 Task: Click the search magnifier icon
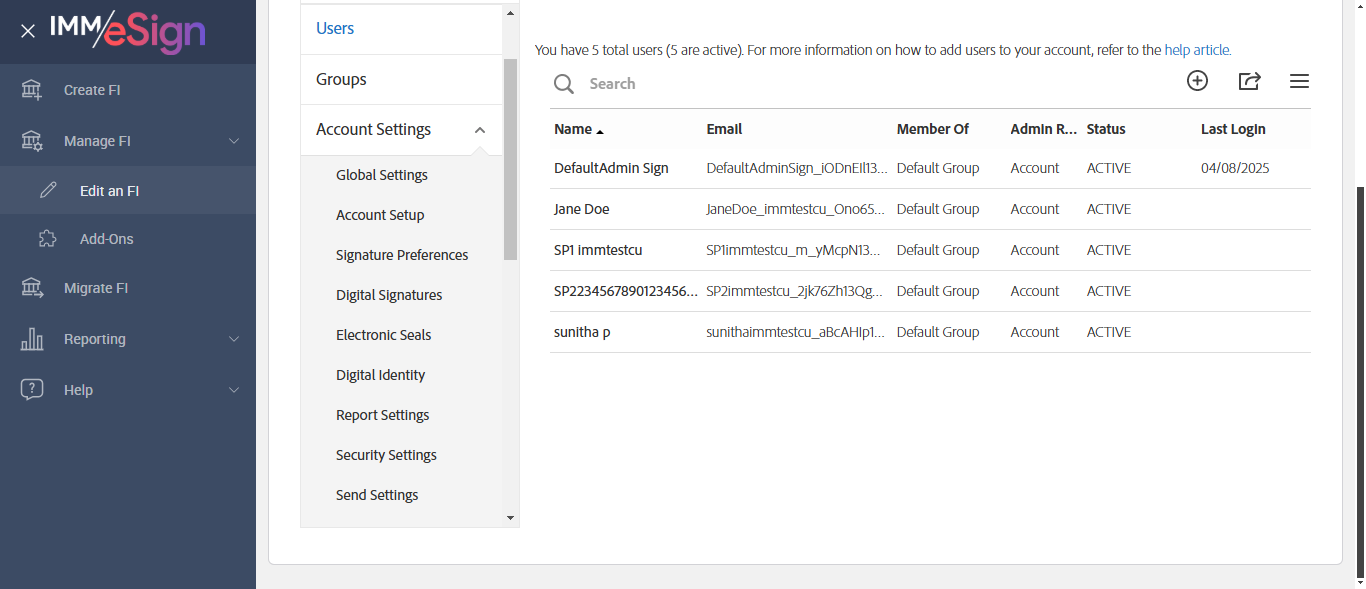point(564,84)
